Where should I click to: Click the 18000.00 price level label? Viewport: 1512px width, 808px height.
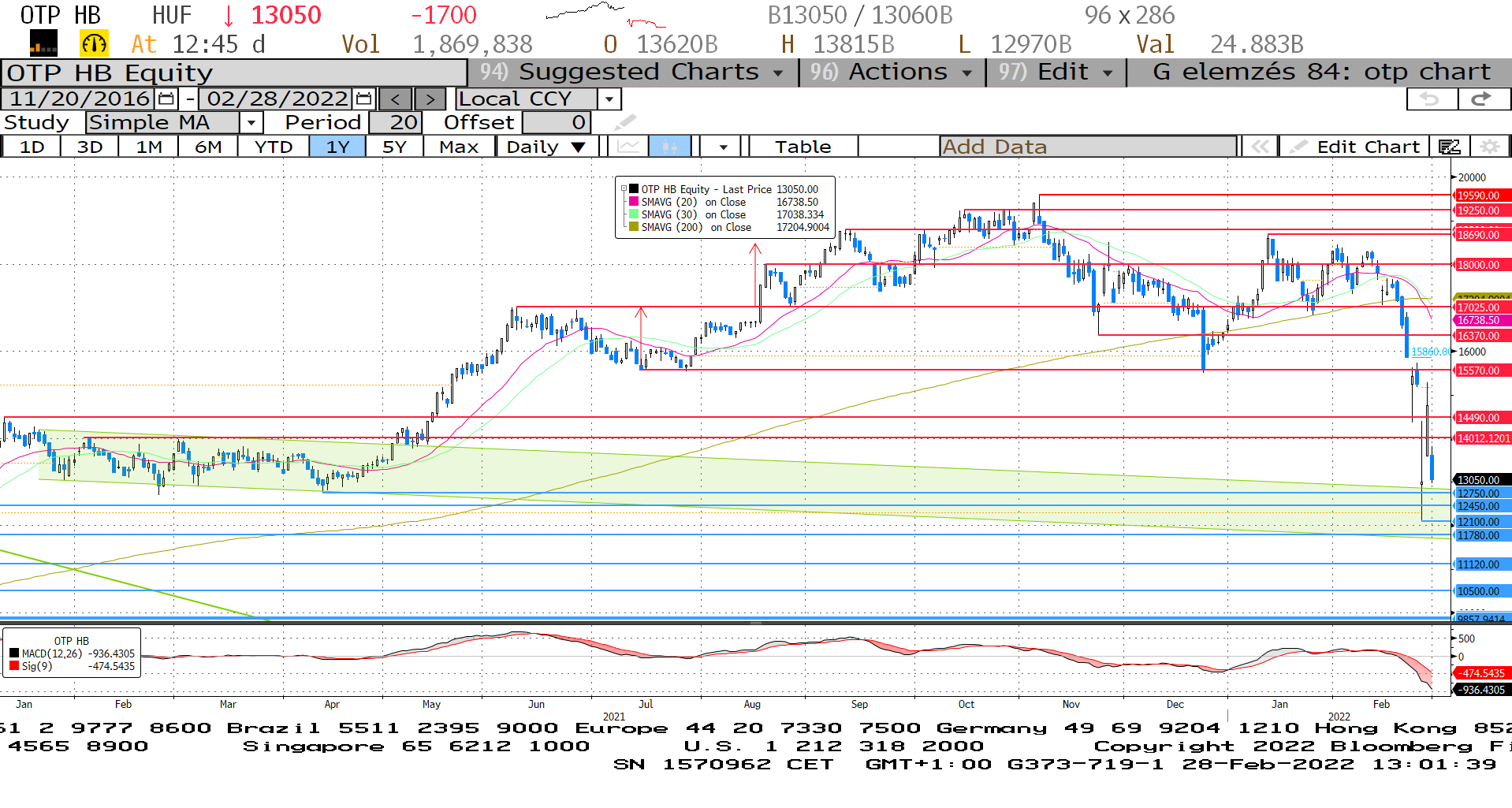pos(1482,265)
